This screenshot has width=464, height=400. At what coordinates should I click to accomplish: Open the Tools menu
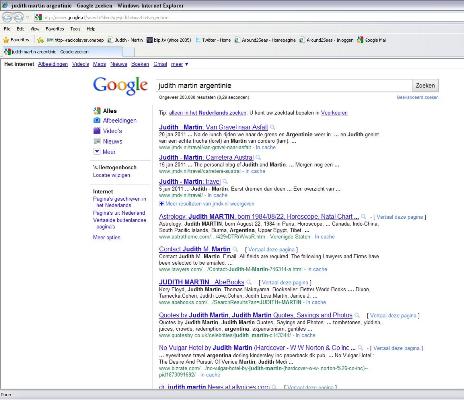[x=75, y=29]
